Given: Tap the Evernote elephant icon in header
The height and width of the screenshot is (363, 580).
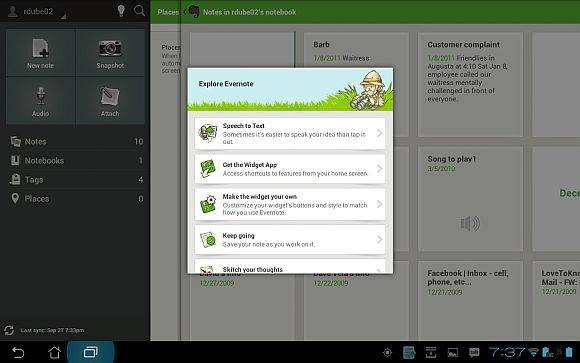Looking at the screenshot, I should click(x=193, y=12).
